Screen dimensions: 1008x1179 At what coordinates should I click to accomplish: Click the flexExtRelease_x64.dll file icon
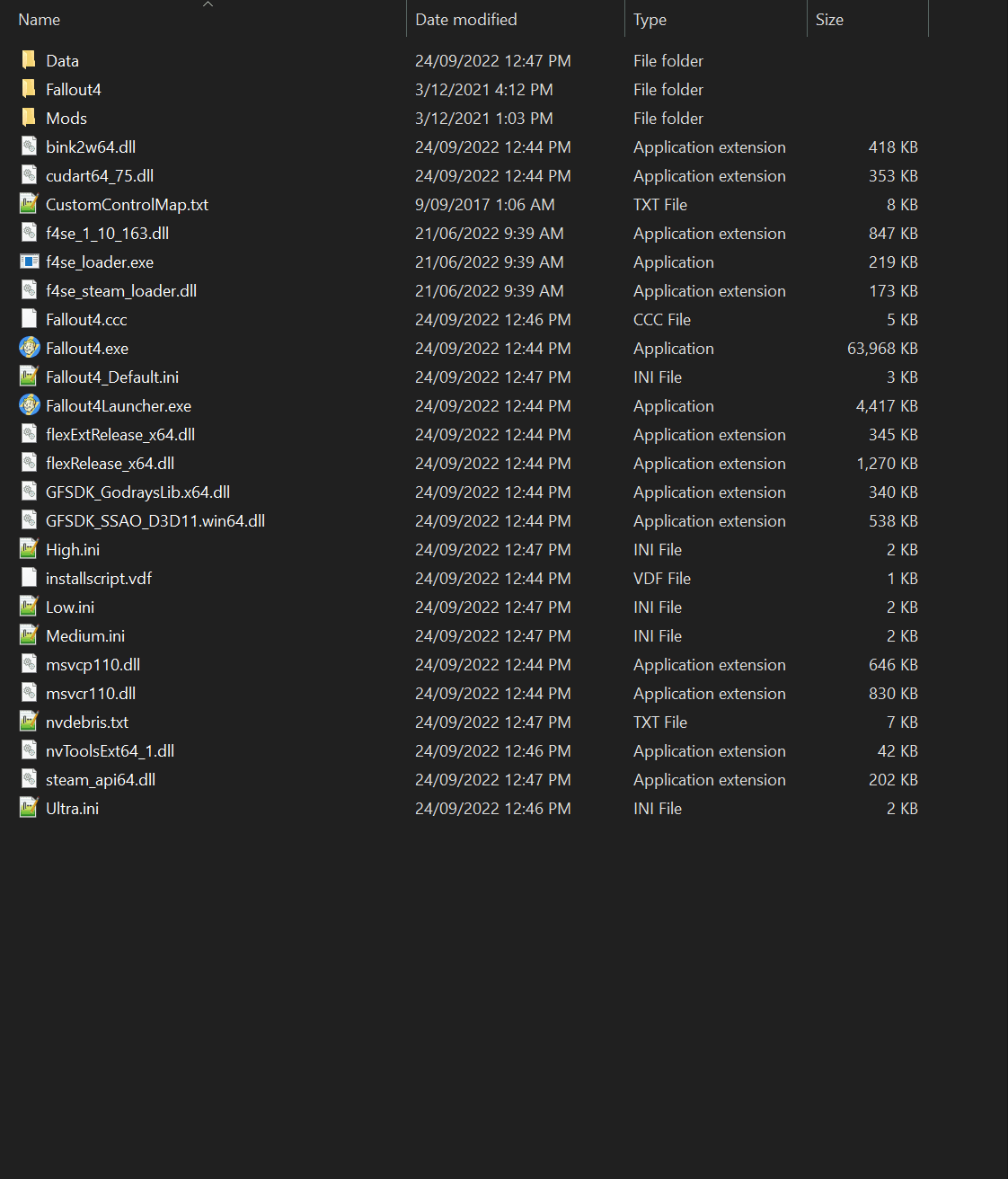click(29, 434)
